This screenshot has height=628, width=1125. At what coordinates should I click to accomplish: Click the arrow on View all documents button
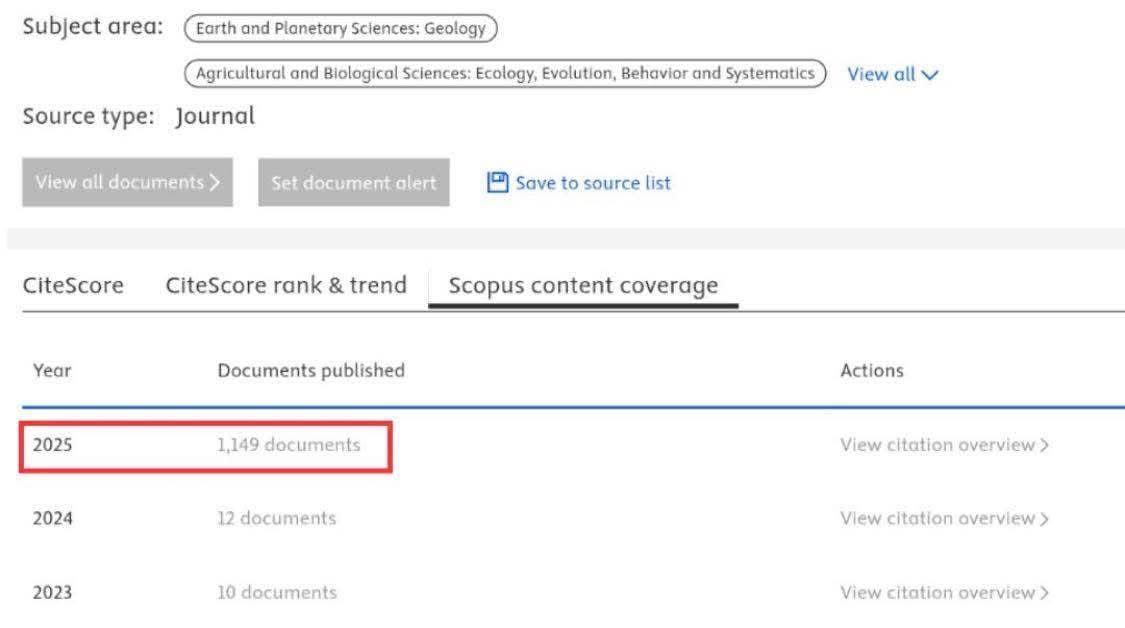tap(215, 182)
